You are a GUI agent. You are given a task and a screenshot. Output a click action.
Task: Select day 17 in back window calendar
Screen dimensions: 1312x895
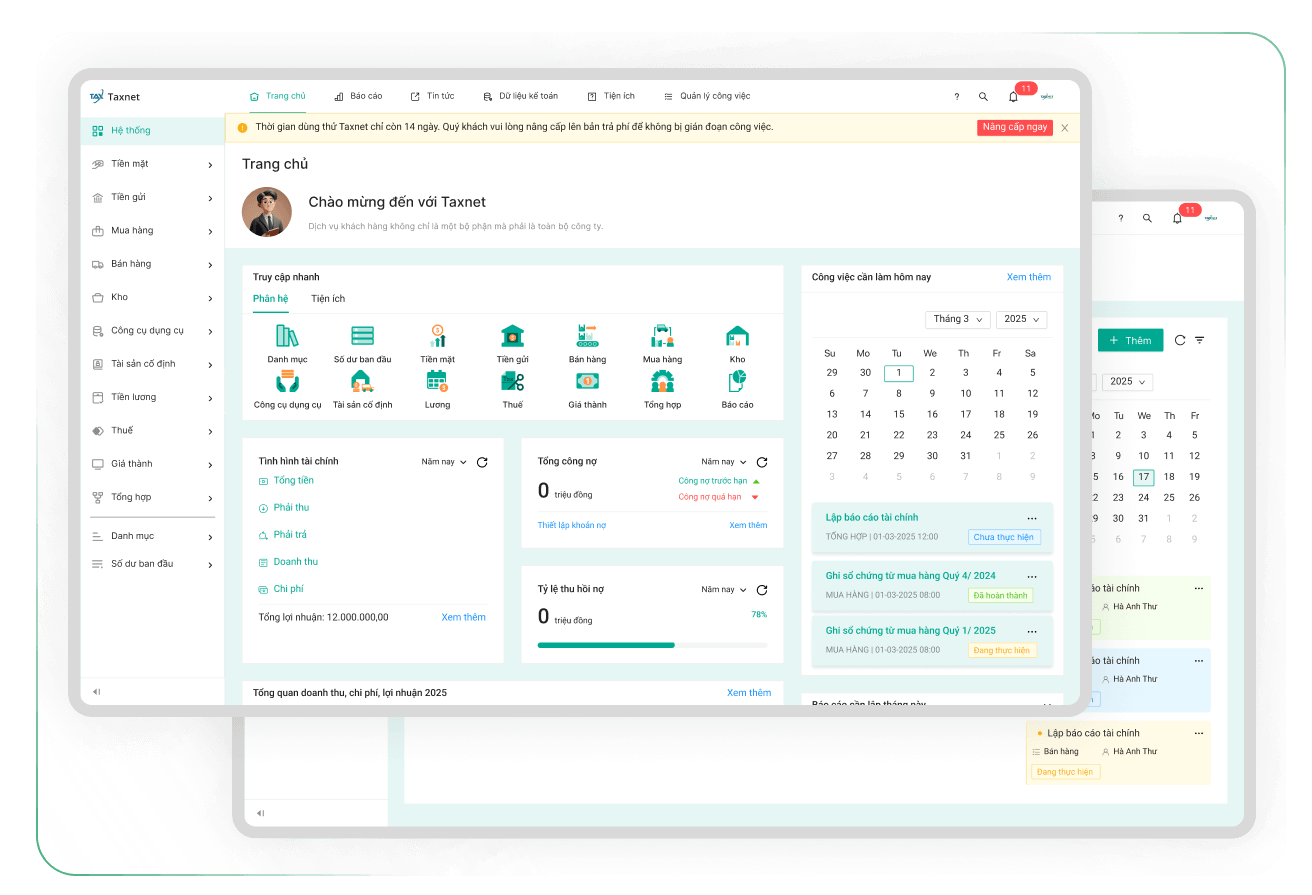(1144, 478)
